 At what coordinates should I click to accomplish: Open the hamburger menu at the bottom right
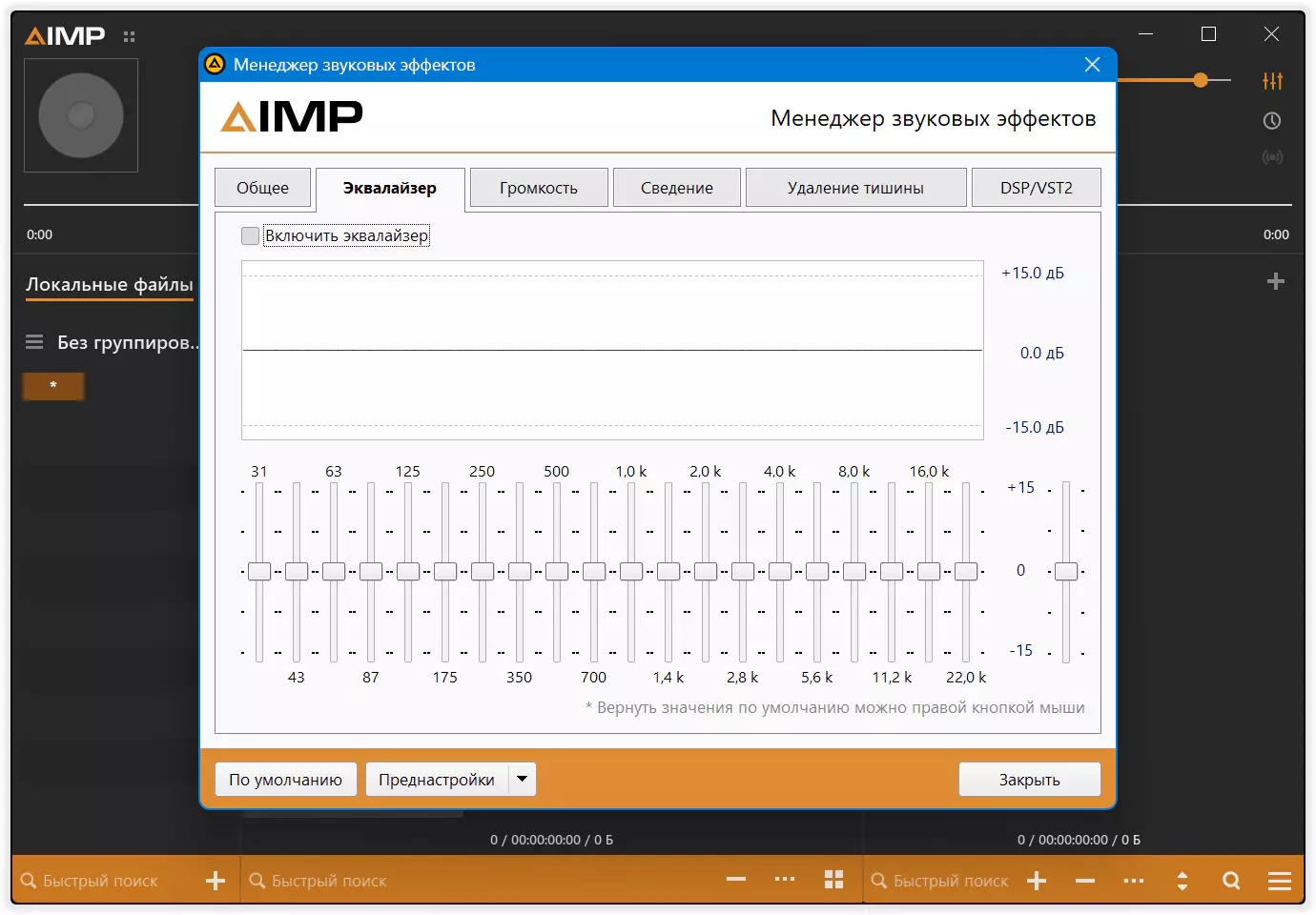(1280, 881)
